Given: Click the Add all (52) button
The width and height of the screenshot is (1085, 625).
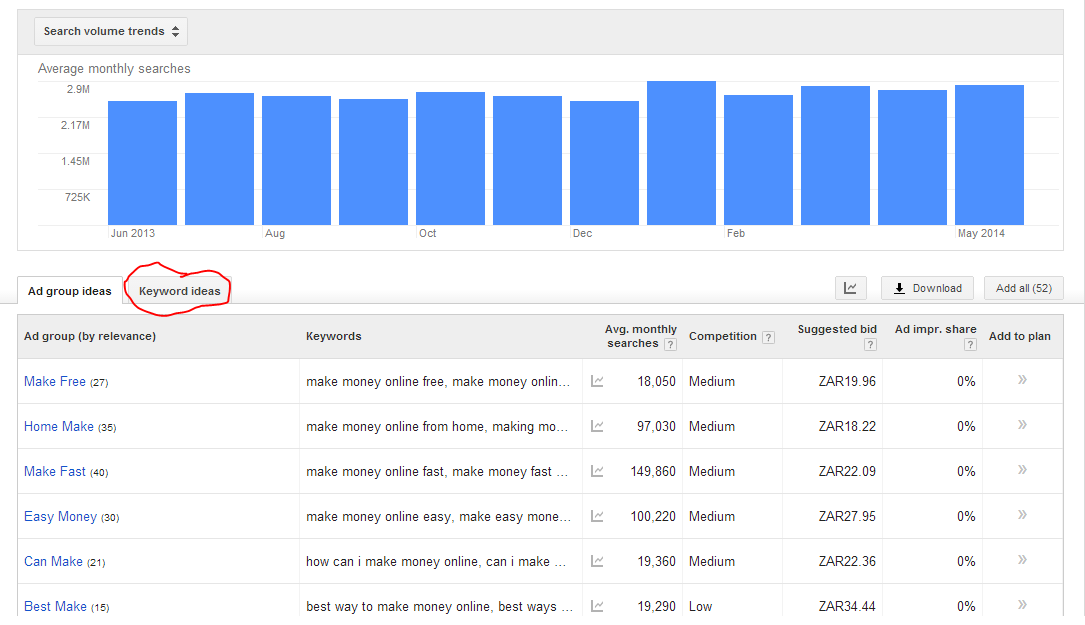Looking at the screenshot, I should point(1023,288).
